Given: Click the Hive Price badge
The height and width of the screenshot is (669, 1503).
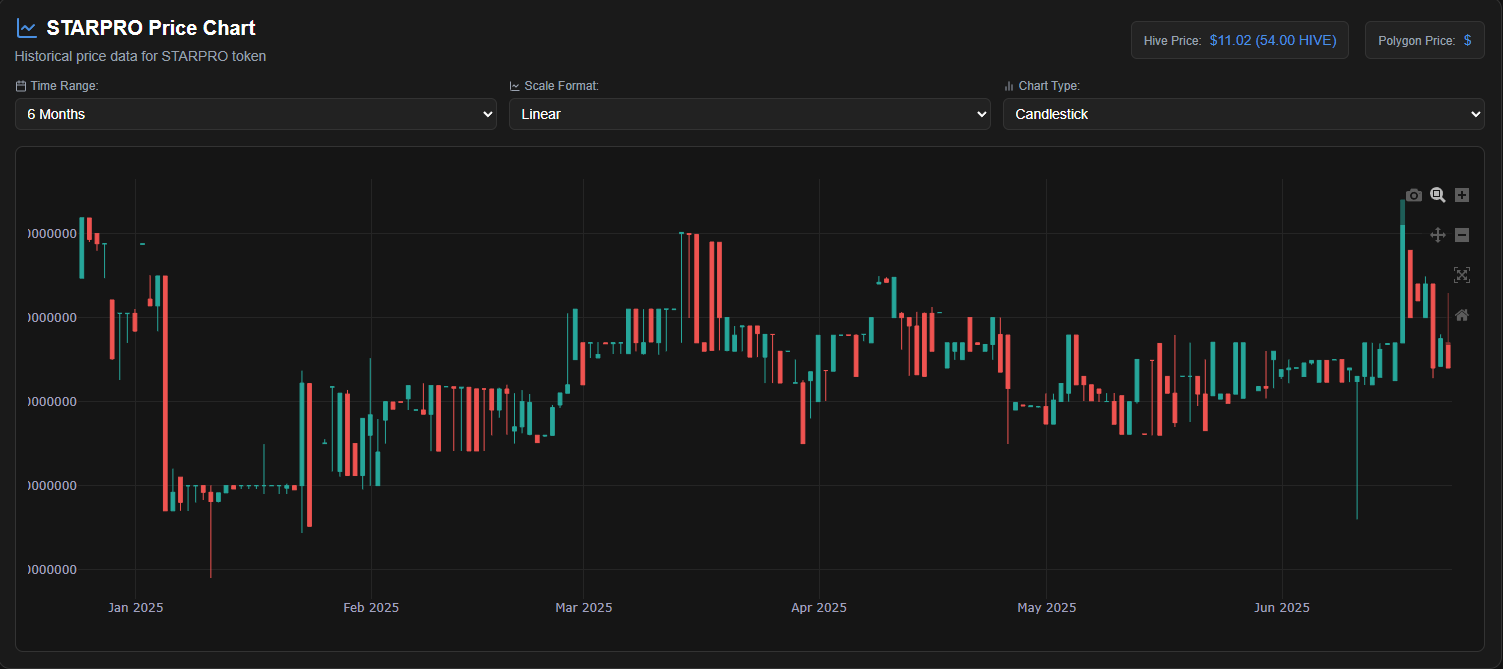Looking at the screenshot, I should 1240,41.
